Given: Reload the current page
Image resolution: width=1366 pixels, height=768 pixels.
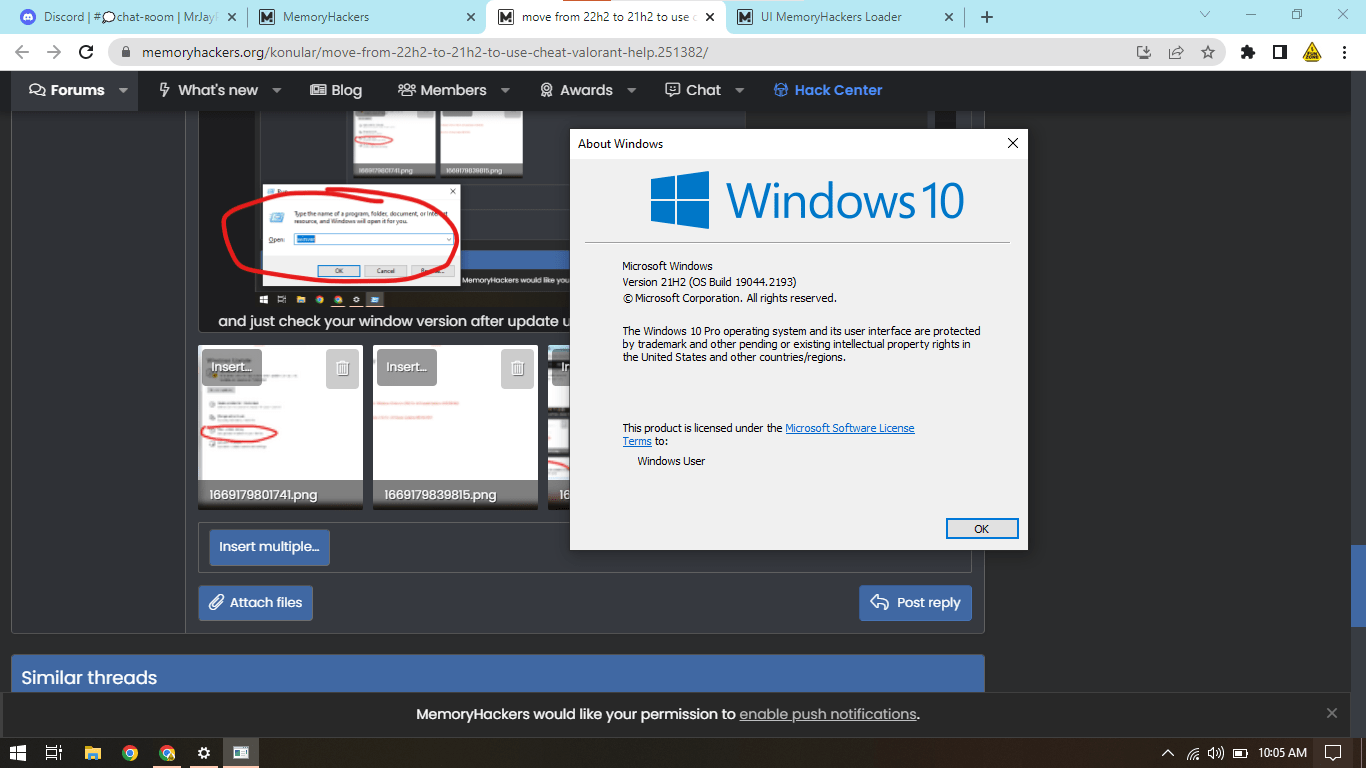Looking at the screenshot, I should pyautogui.click(x=86, y=52).
